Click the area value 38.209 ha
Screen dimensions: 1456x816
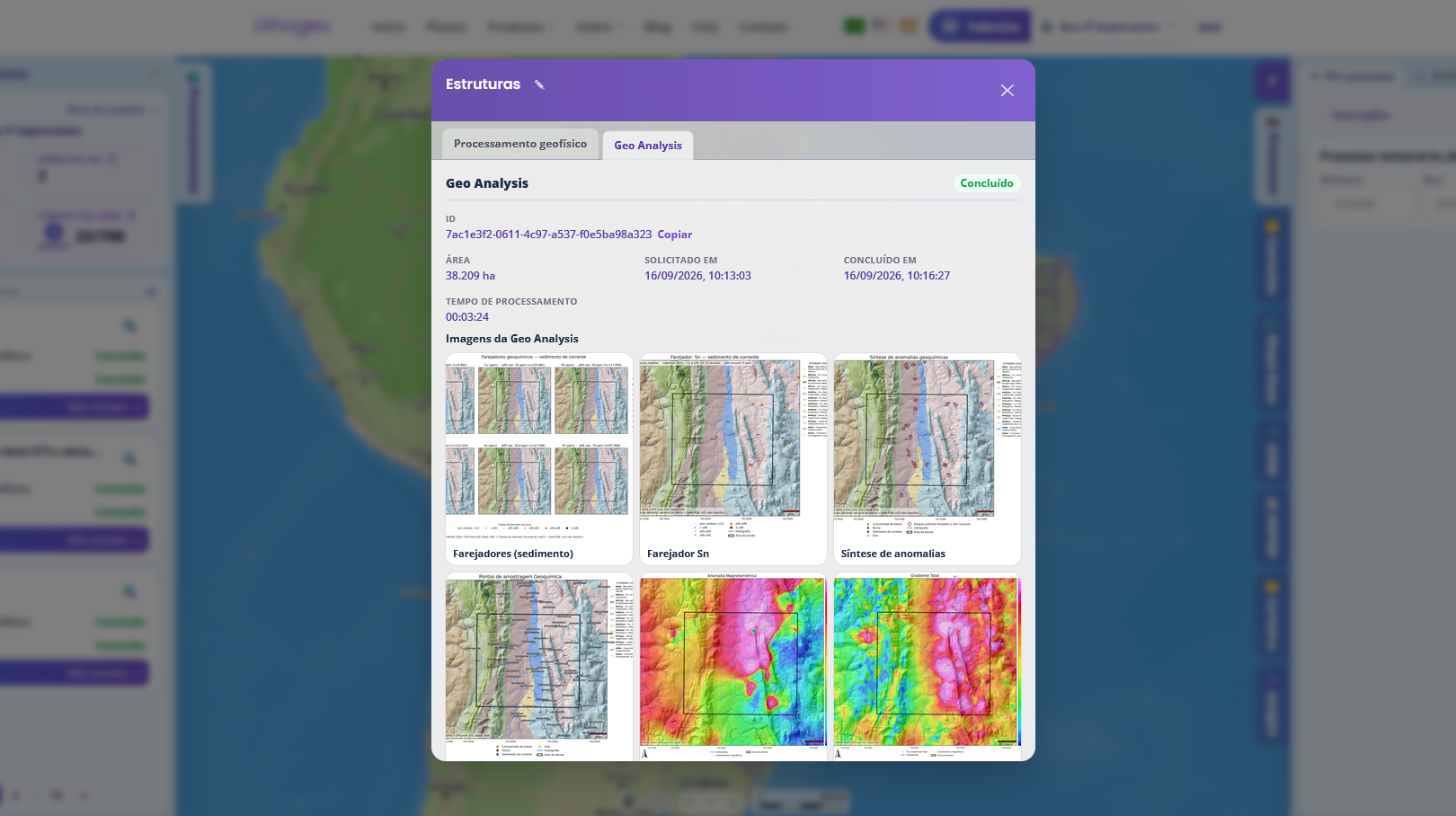(470, 276)
